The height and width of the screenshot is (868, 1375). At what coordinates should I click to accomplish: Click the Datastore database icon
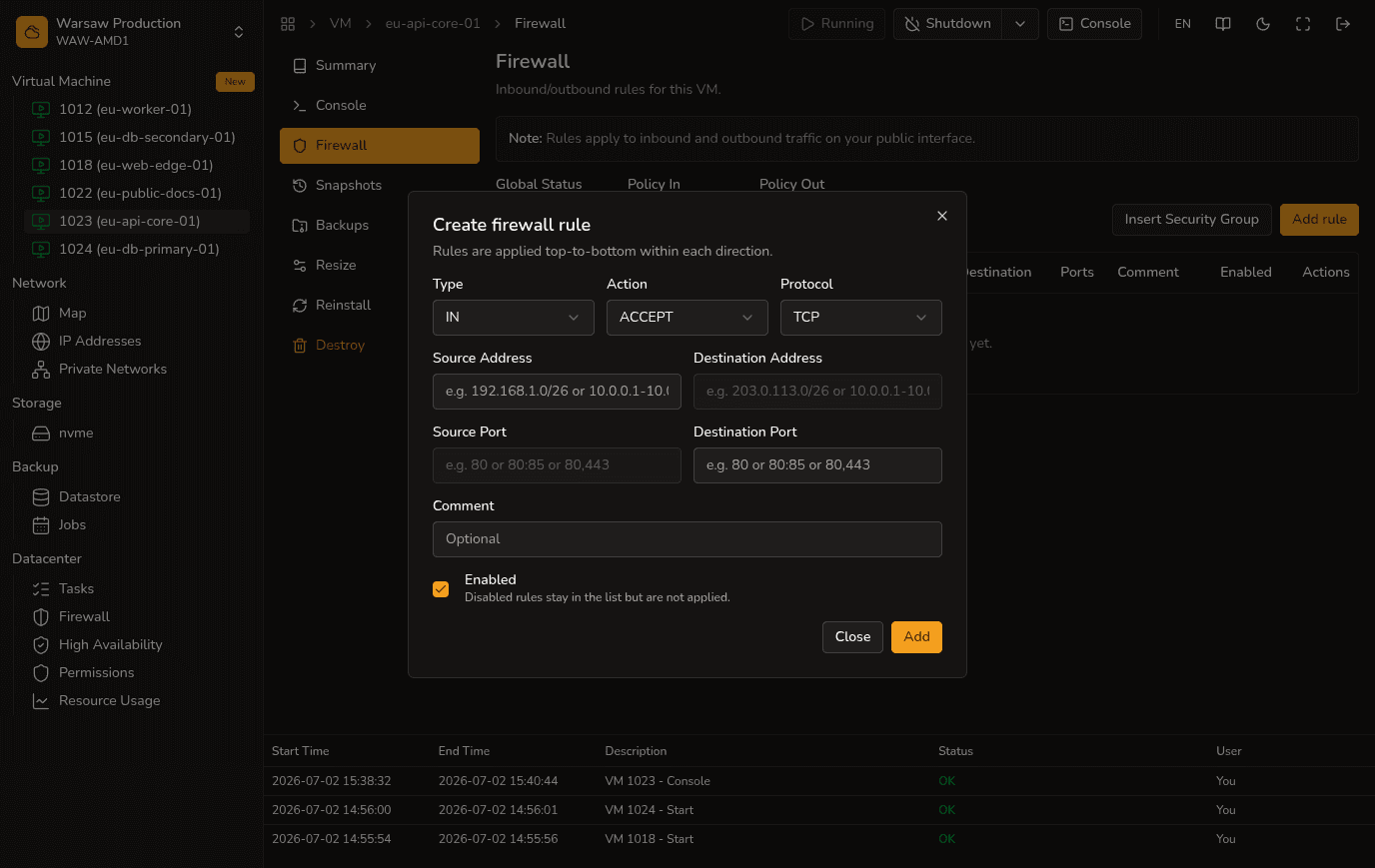pyautogui.click(x=41, y=496)
